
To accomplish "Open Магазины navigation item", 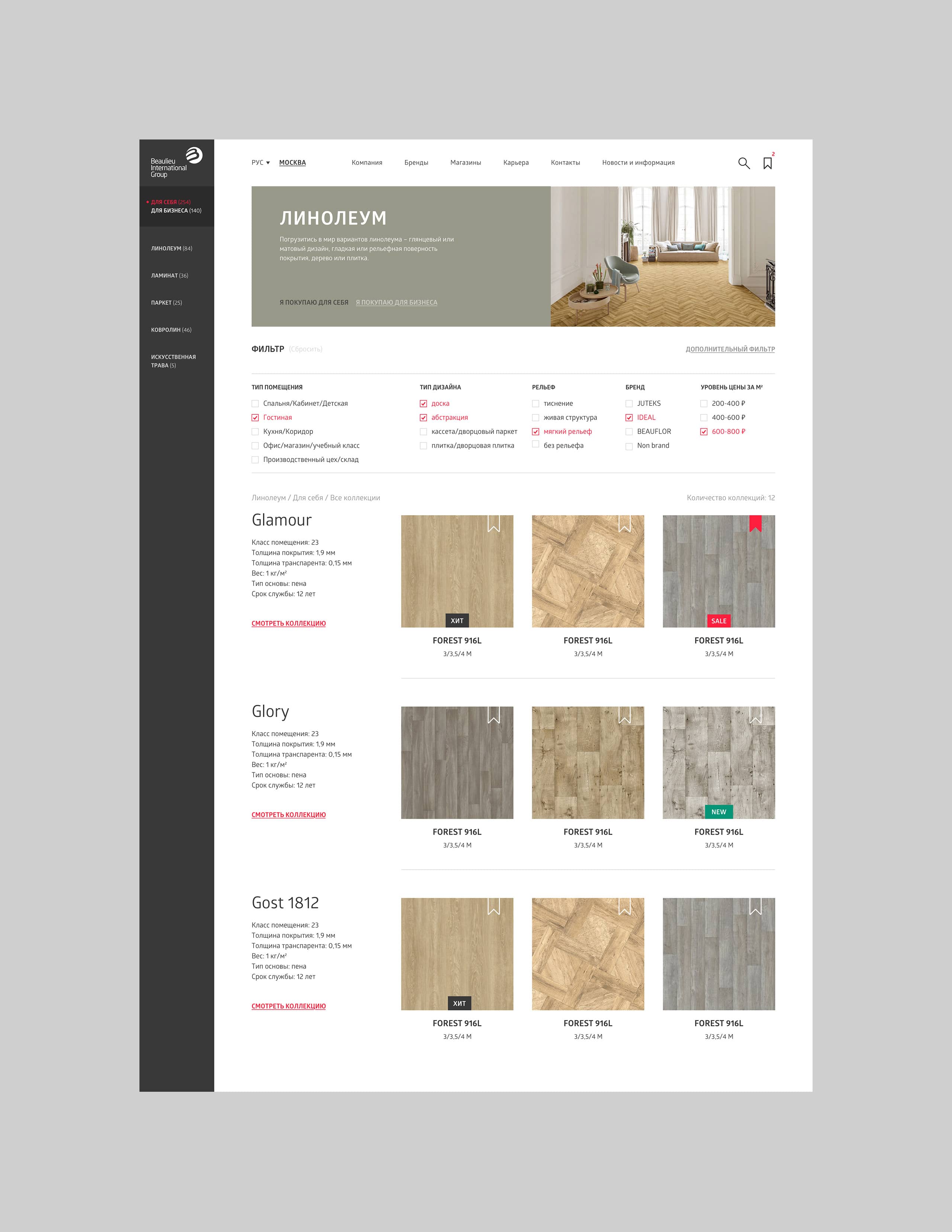I will [466, 163].
